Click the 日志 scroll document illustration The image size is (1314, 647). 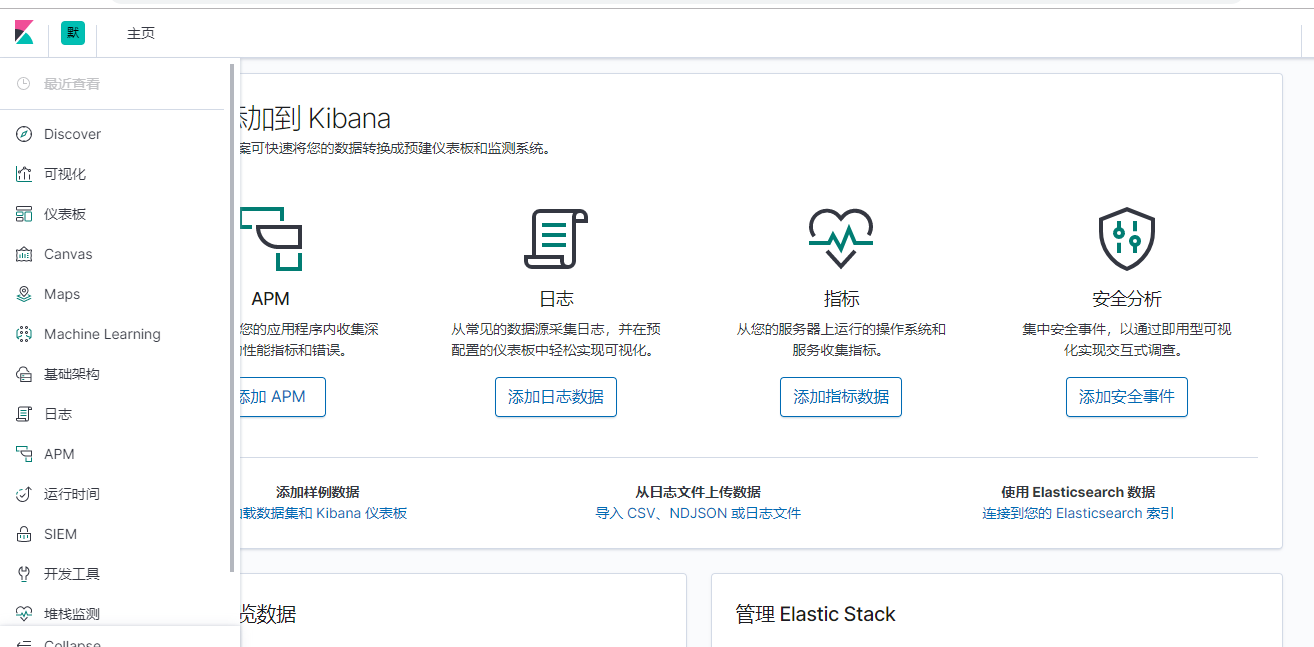556,239
